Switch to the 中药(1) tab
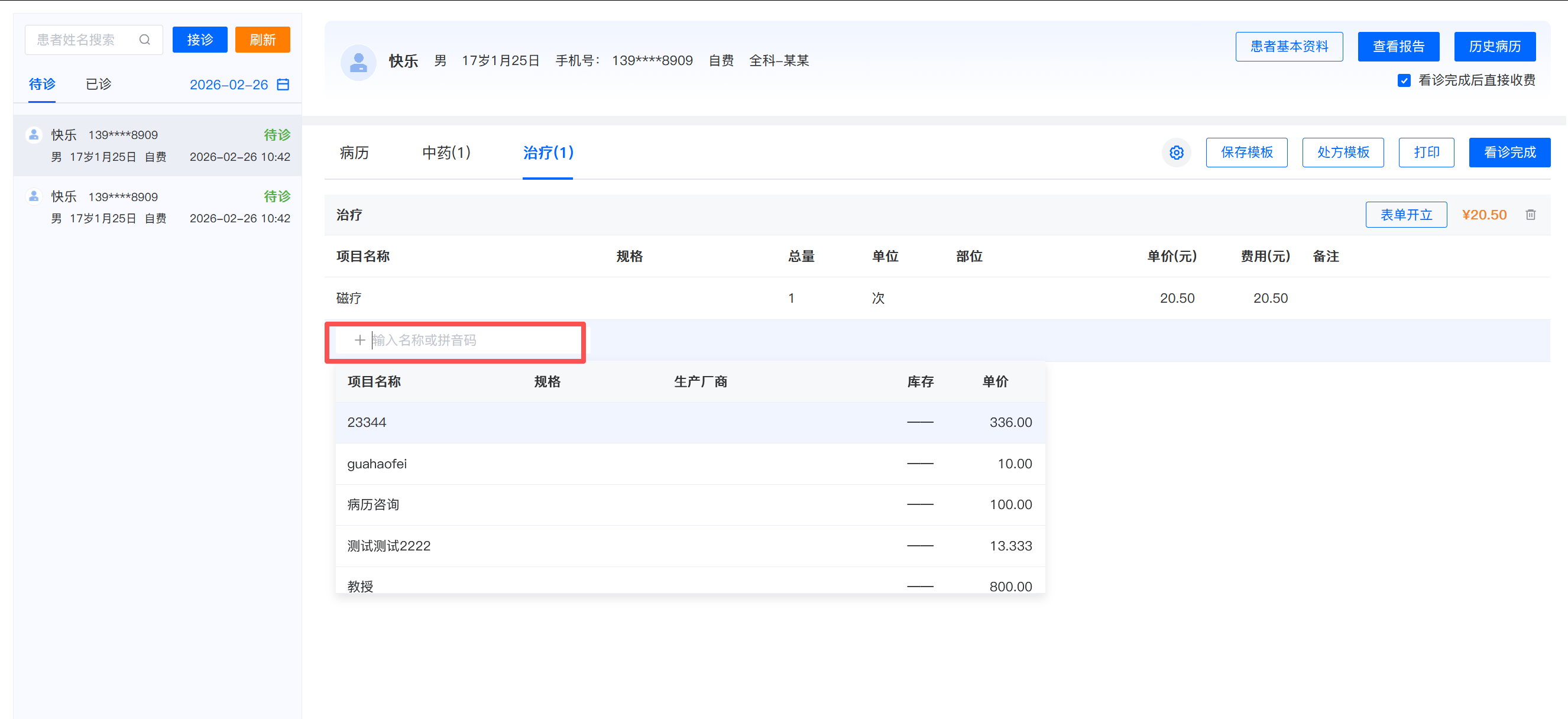 [x=446, y=152]
